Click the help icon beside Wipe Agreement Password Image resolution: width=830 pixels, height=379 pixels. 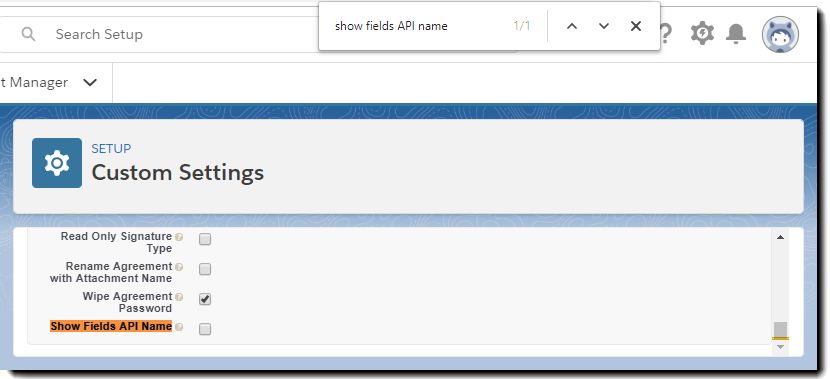click(x=179, y=297)
